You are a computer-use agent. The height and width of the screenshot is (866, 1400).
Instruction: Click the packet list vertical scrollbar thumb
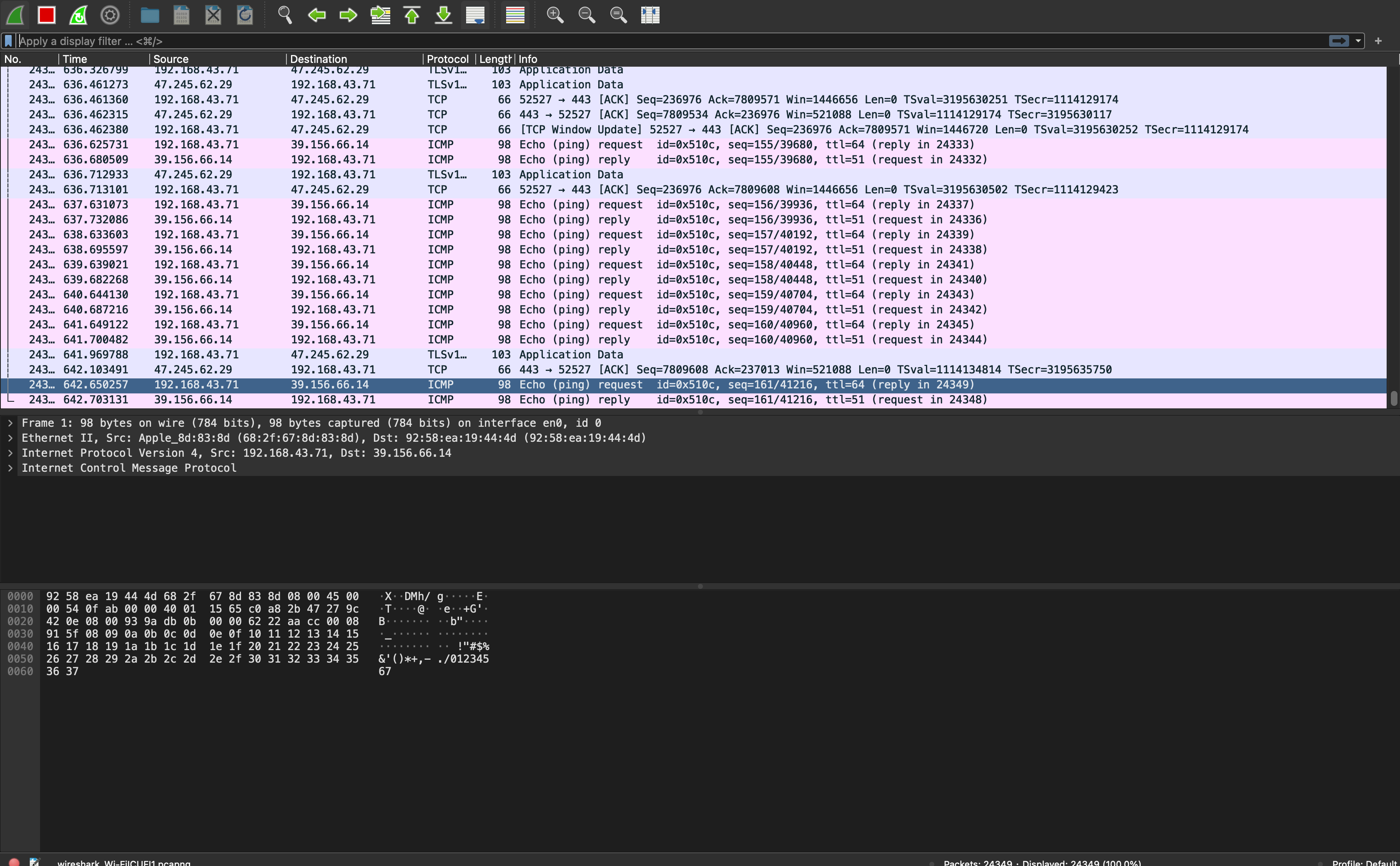1394,398
